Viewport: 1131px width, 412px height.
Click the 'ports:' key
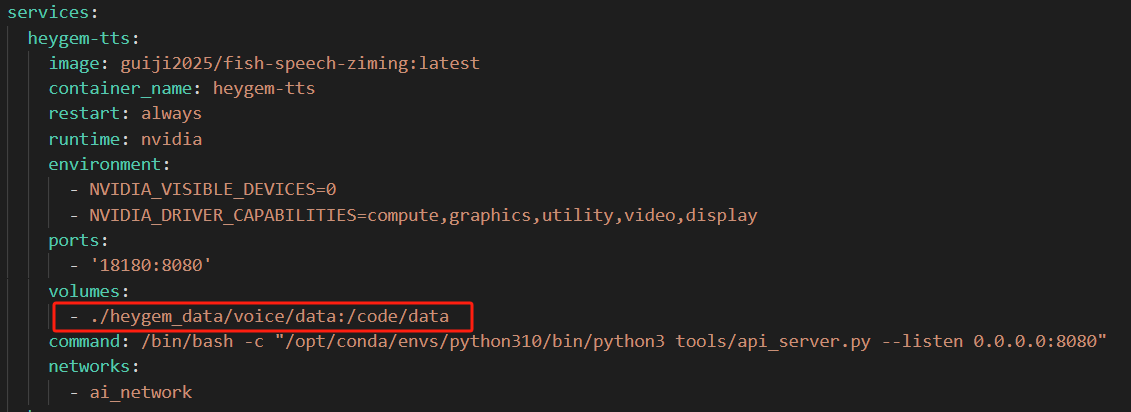74,241
